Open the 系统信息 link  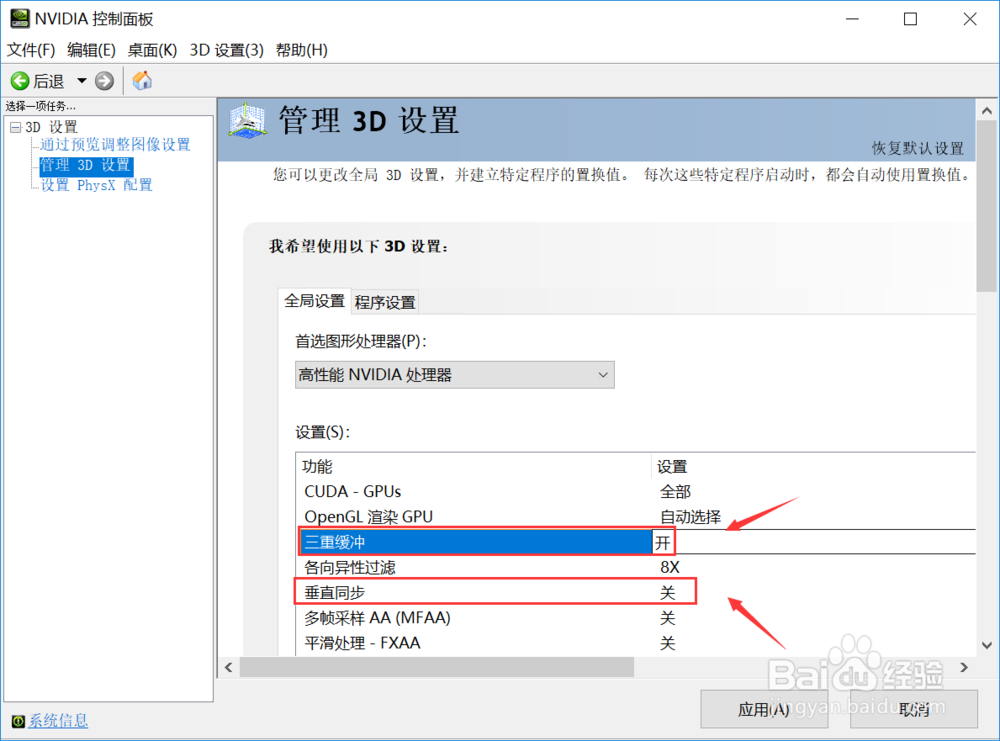click(58, 721)
